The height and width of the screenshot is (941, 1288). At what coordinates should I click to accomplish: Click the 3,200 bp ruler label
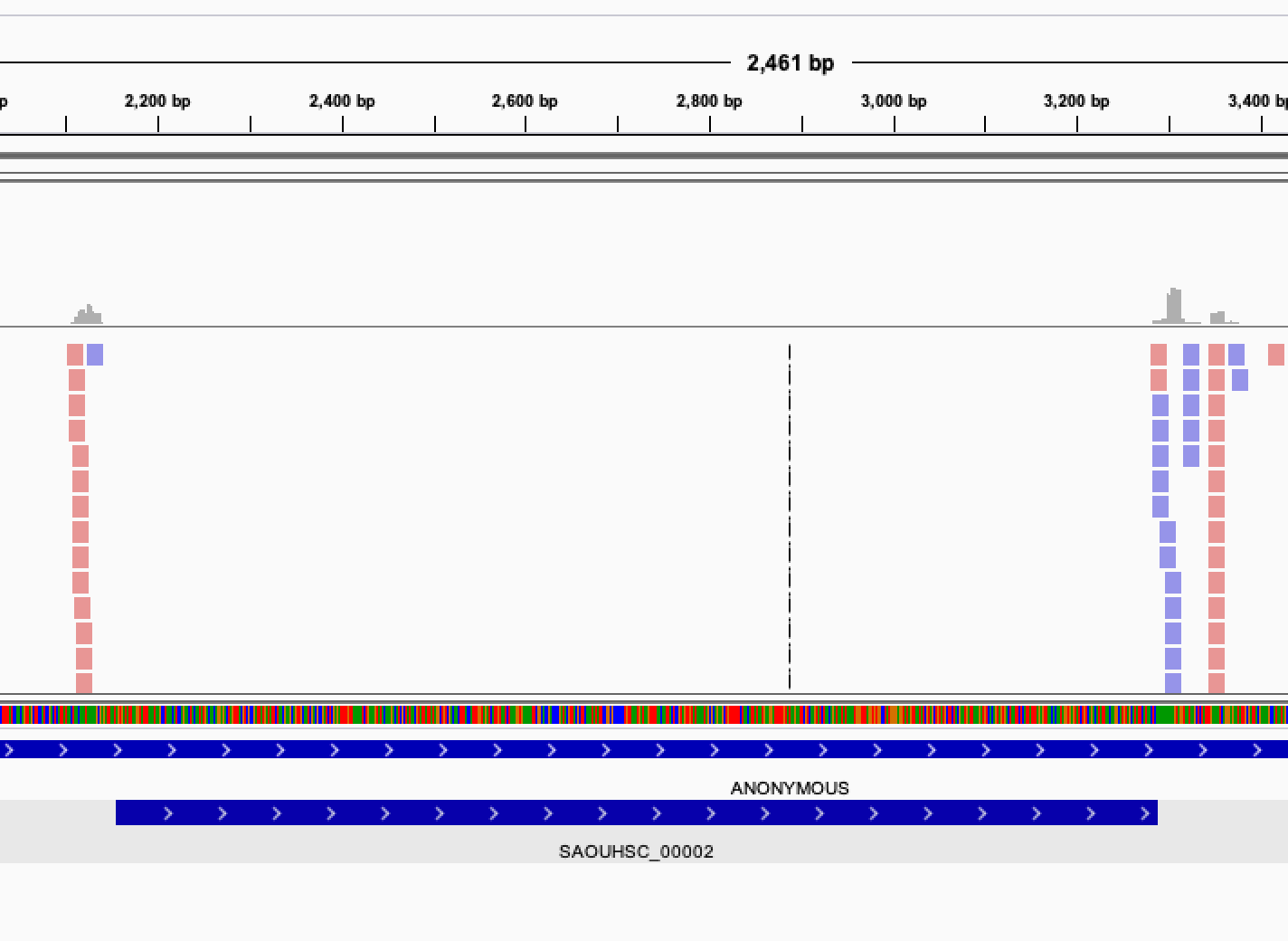click(1076, 101)
